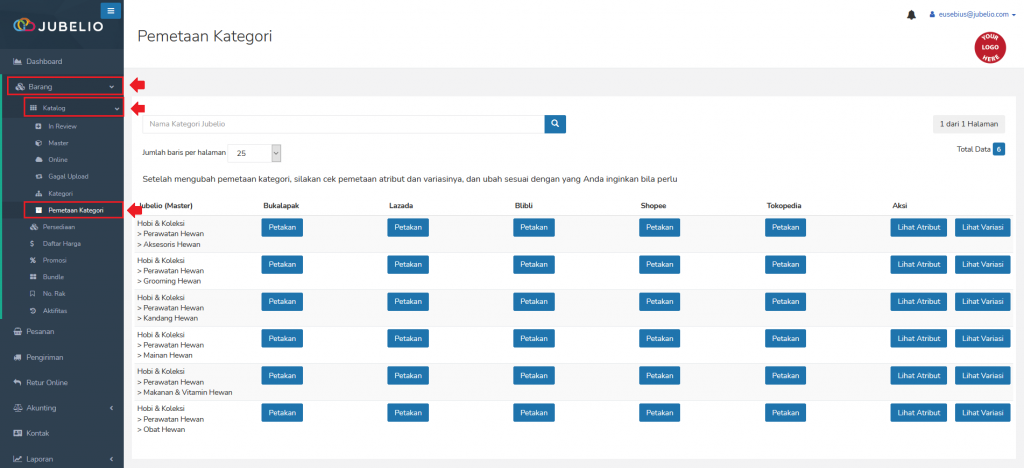Click the "> Obat Hewan" category text
This screenshot has width=1024, height=468.
[161, 429]
